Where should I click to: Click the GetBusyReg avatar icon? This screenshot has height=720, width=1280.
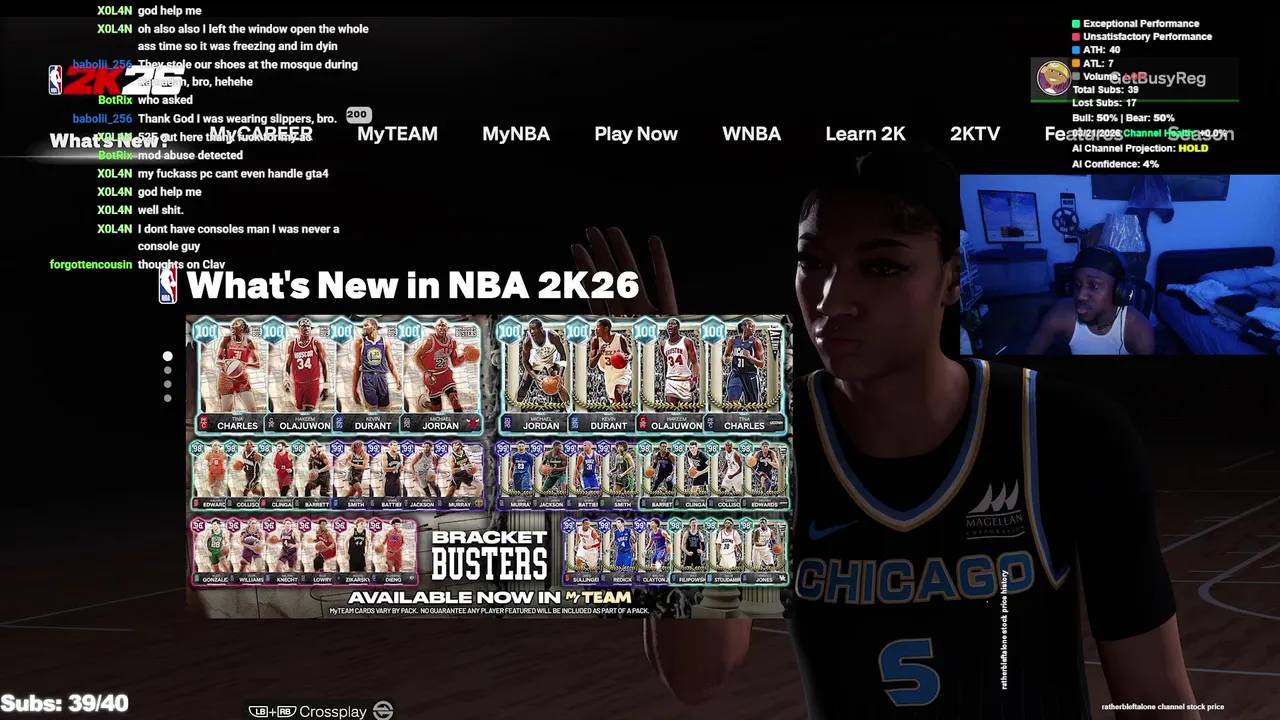tap(1053, 78)
